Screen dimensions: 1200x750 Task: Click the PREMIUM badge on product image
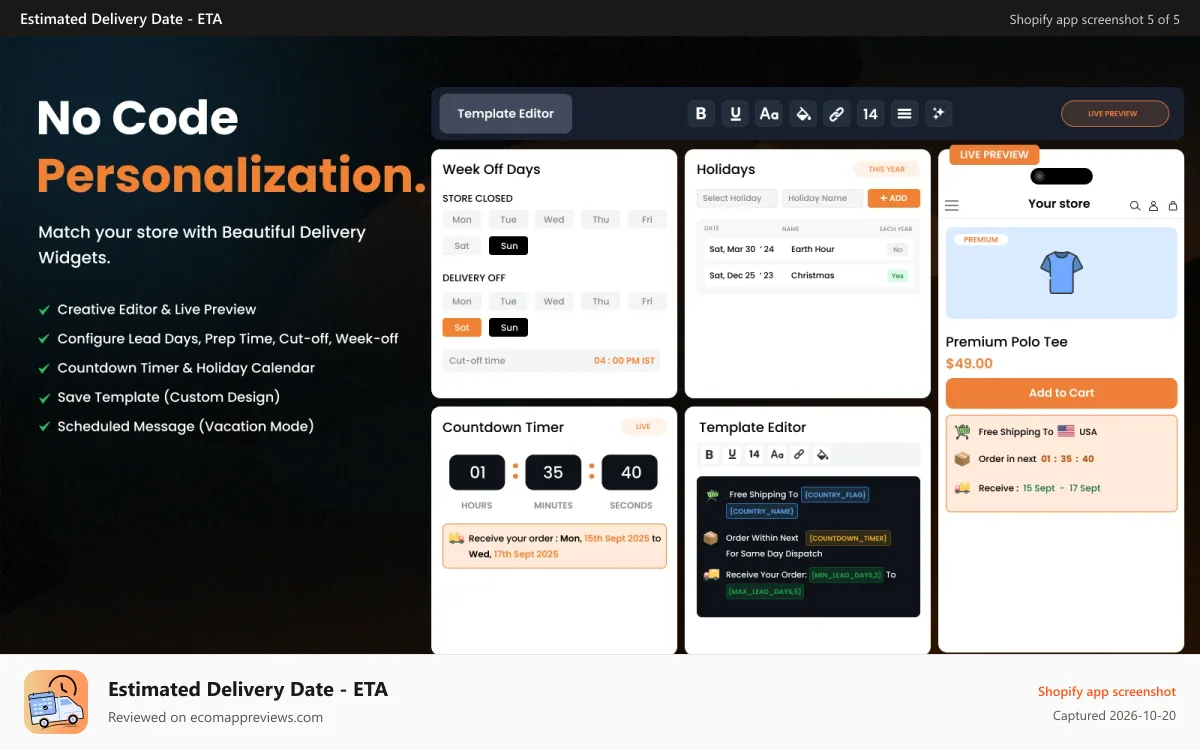(981, 240)
